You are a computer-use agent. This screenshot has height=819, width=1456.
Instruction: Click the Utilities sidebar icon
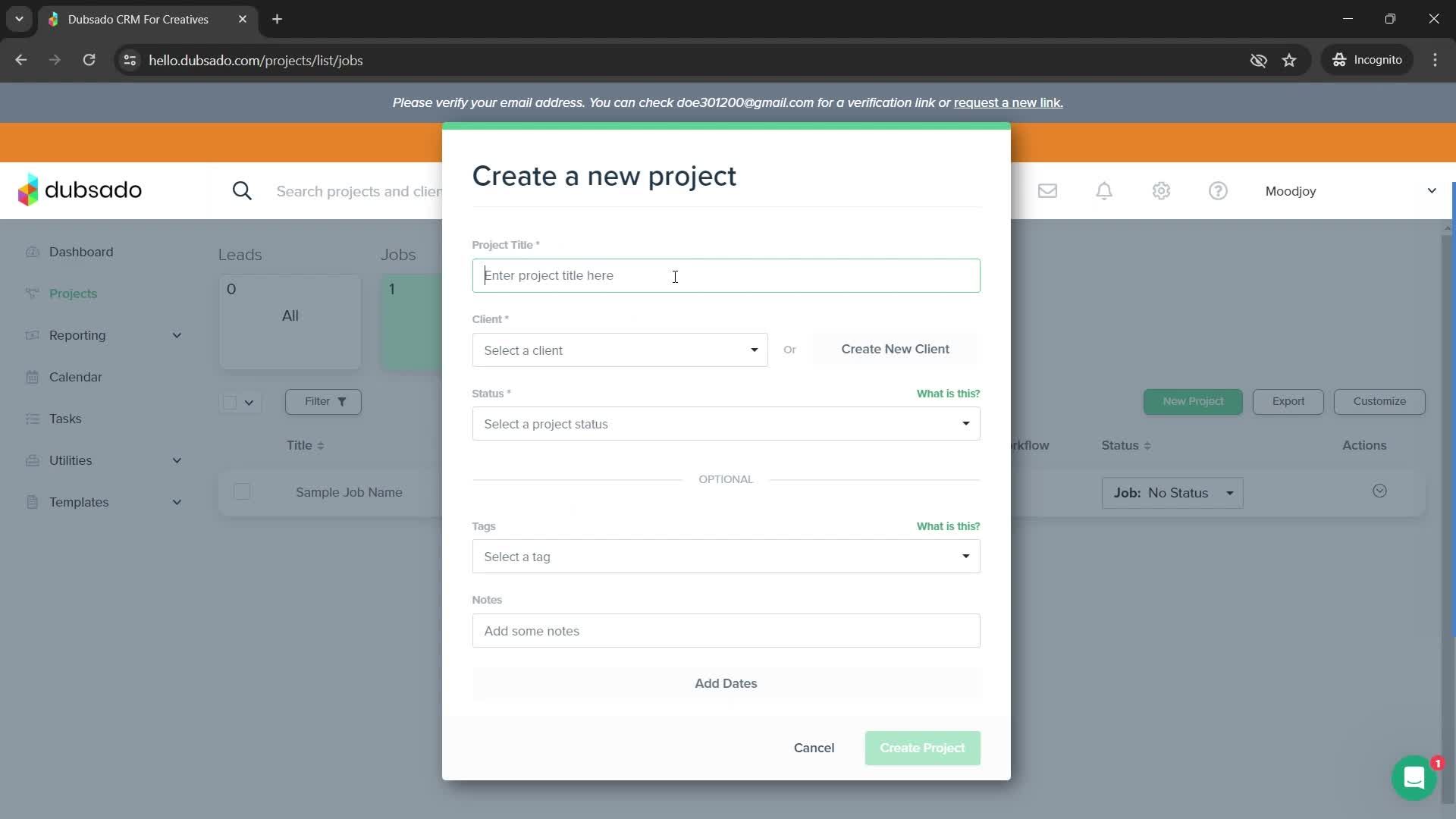(x=32, y=460)
